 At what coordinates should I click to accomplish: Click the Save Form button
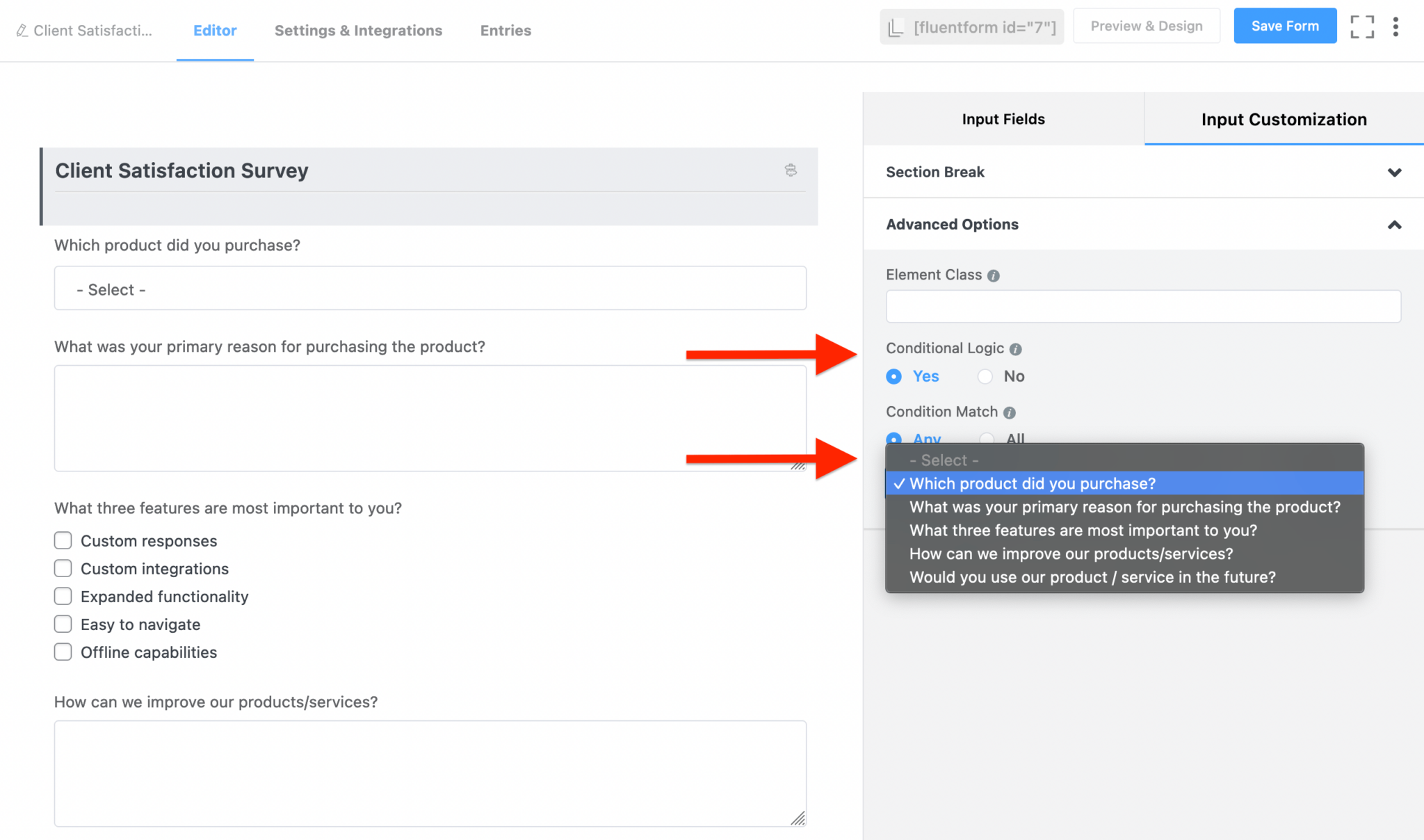click(1285, 26)
